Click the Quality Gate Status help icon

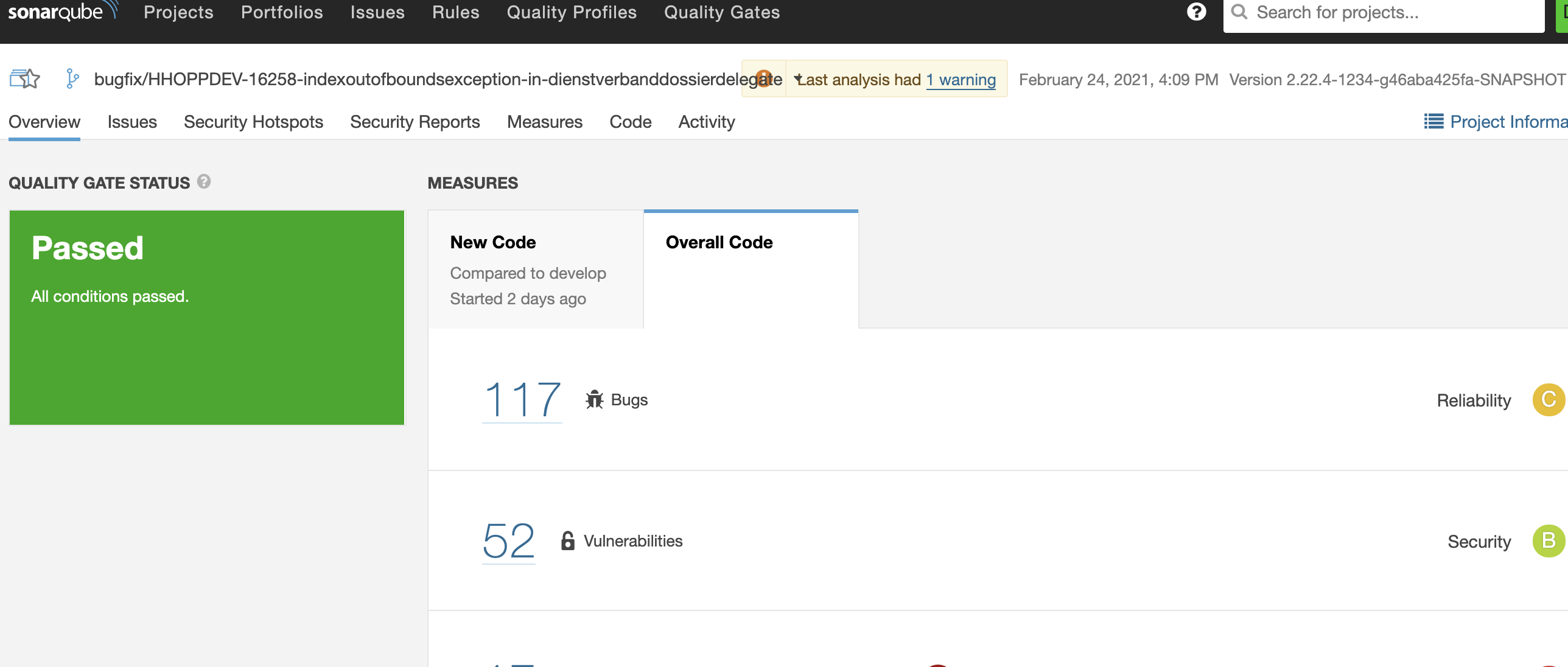205,181
